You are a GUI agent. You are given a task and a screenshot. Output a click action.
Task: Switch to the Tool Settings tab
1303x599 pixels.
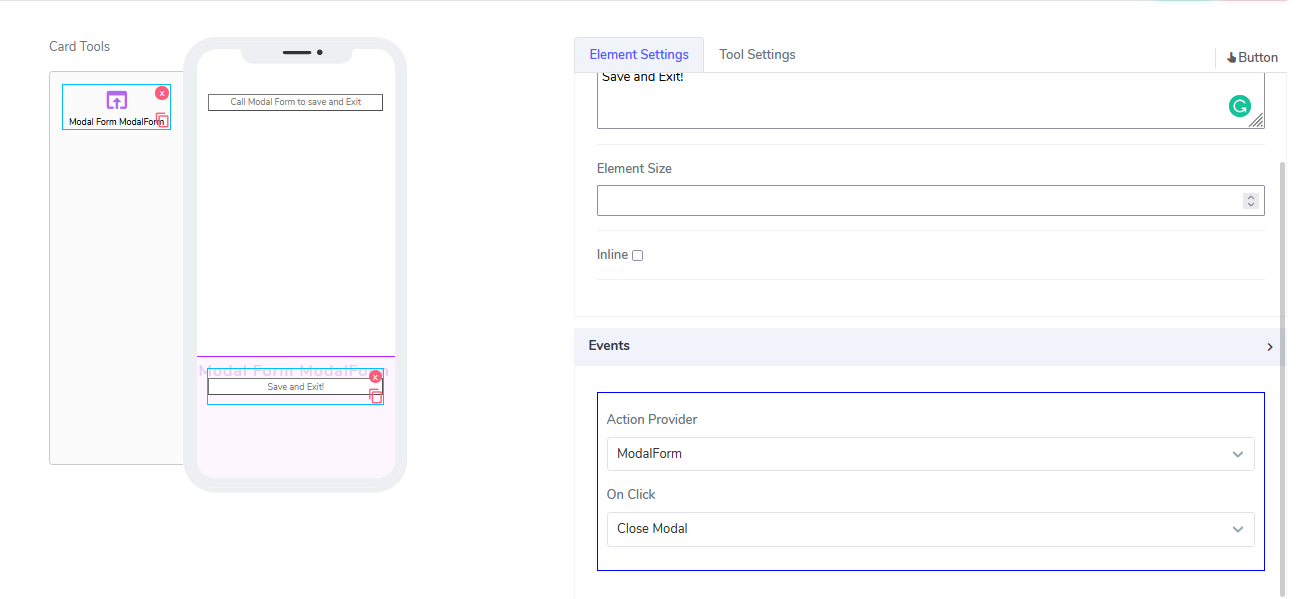[757, 55]
